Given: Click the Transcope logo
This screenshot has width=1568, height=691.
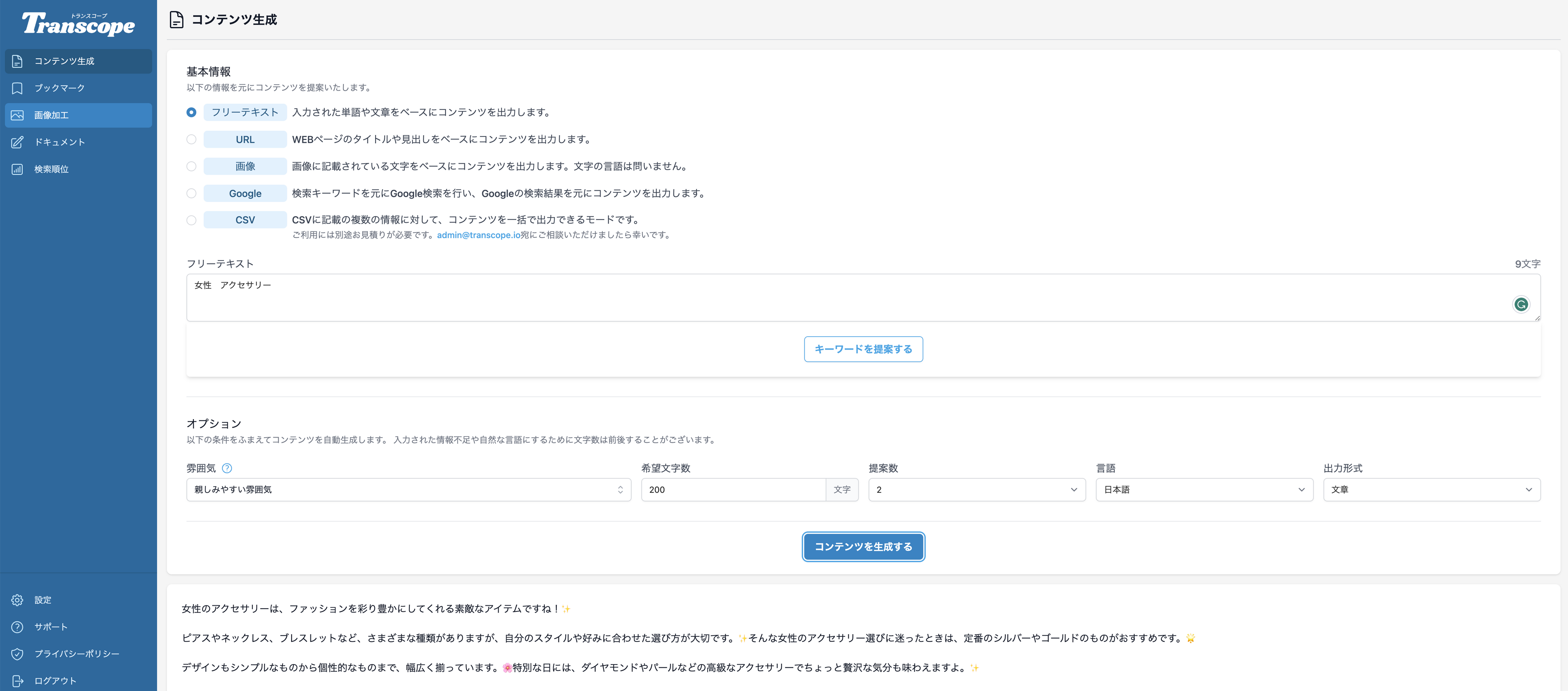Looking at the screenshot, I should [78, 25].
